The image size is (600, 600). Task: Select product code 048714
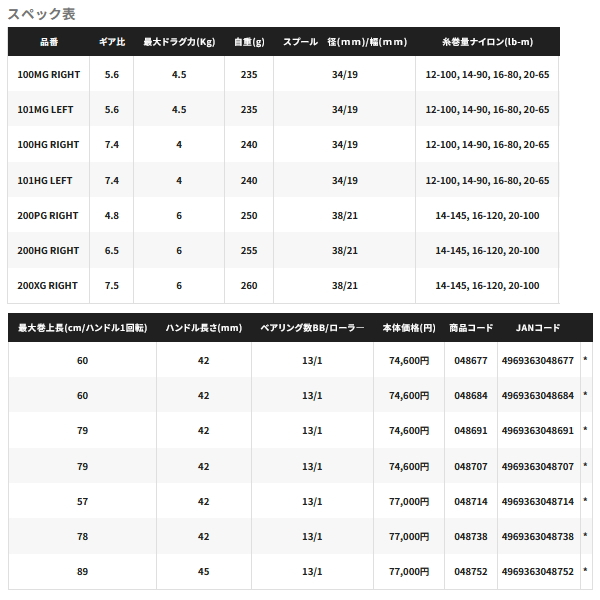coord(471,501)
